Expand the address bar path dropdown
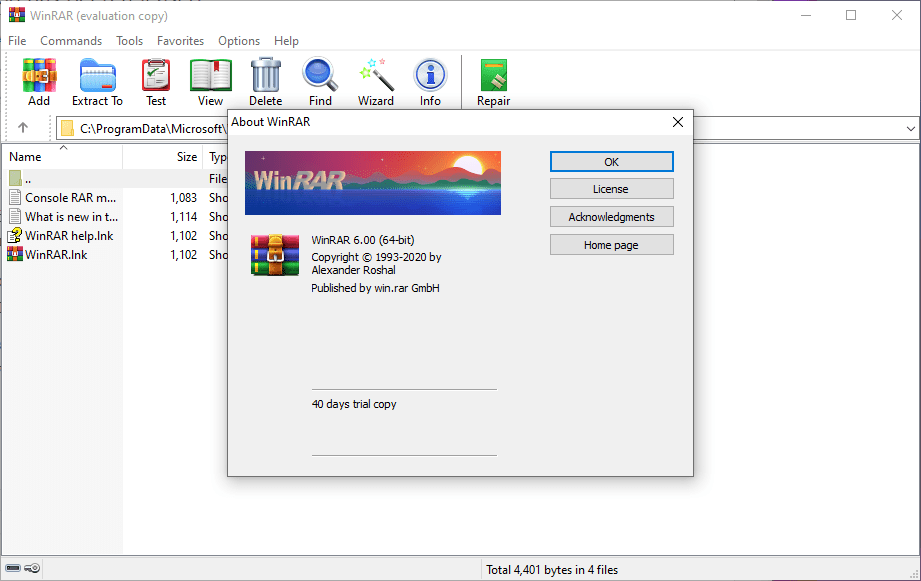The image size is (921, 581). click(910, 128)
